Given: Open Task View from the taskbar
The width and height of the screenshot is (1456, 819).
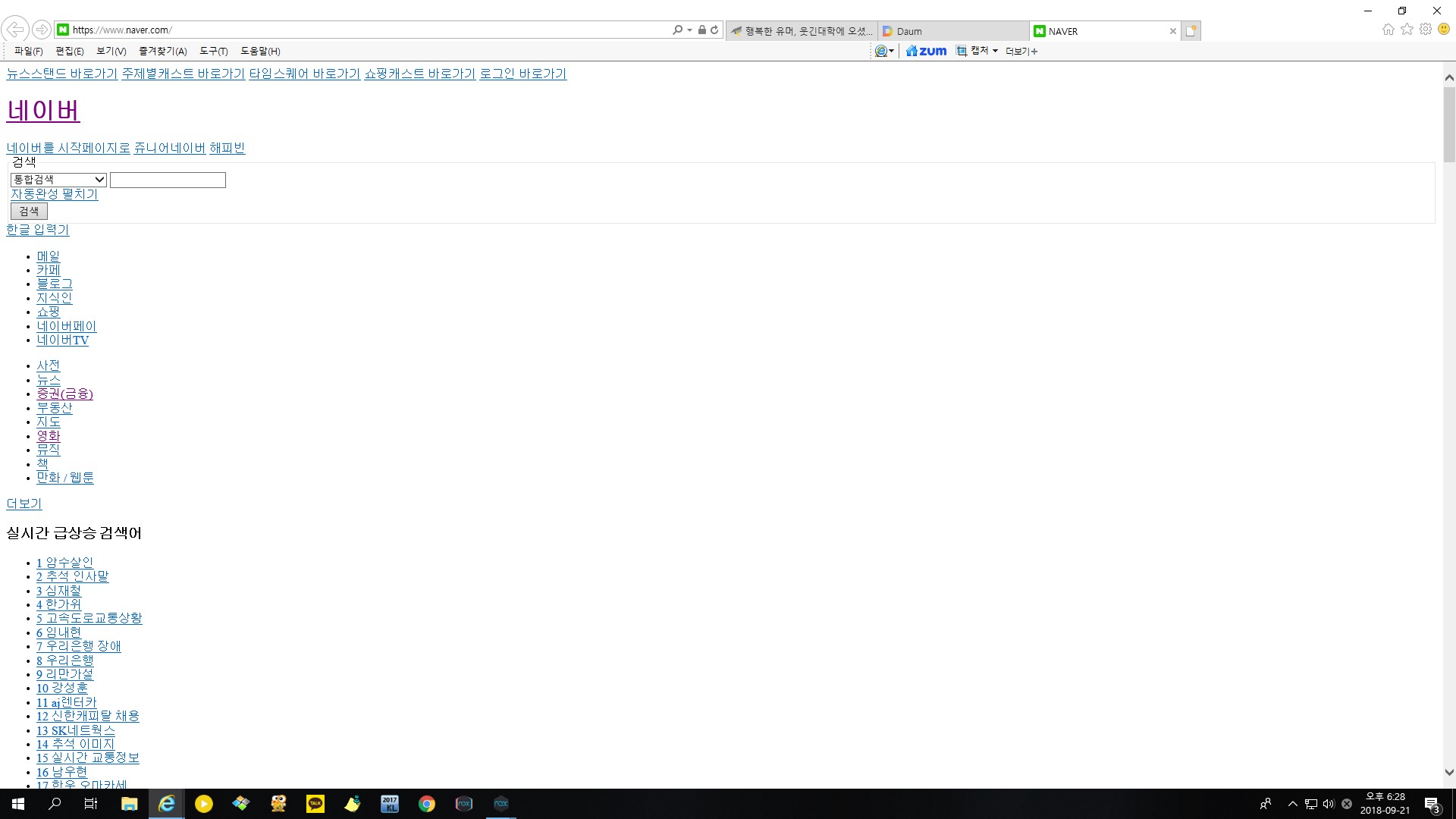Looking at the screenshot, I should point(91,804).
